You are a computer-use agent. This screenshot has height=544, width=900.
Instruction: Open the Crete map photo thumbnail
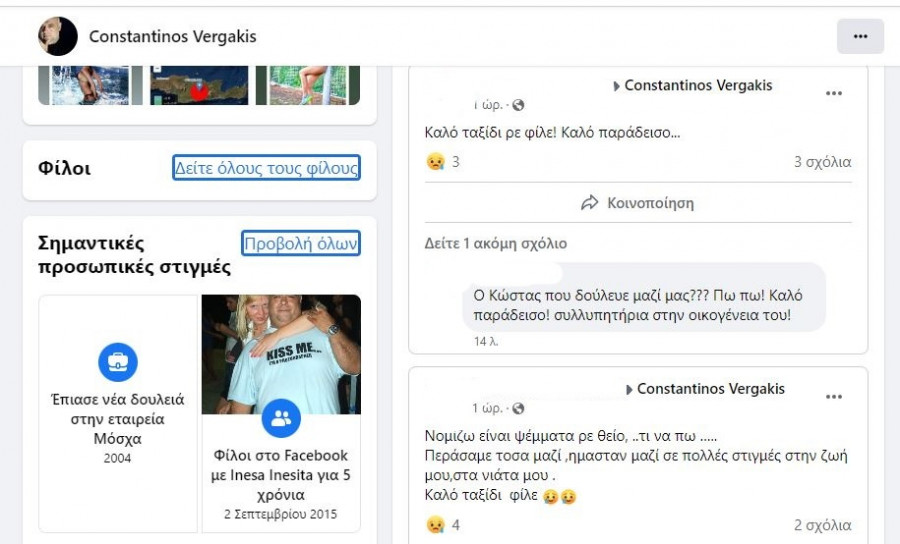point(199,86)
